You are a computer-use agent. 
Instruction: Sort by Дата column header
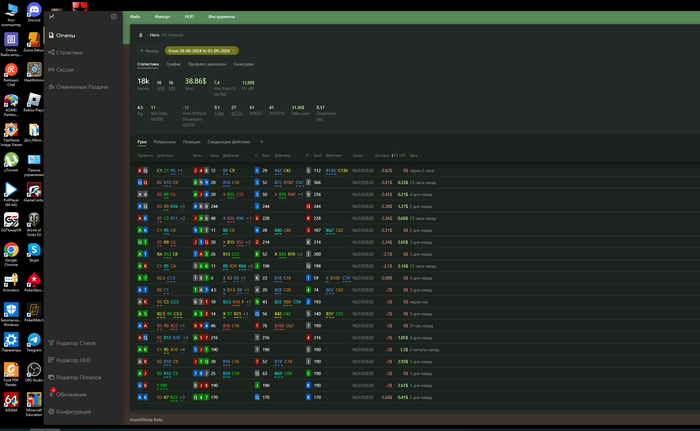coord(414,155)
